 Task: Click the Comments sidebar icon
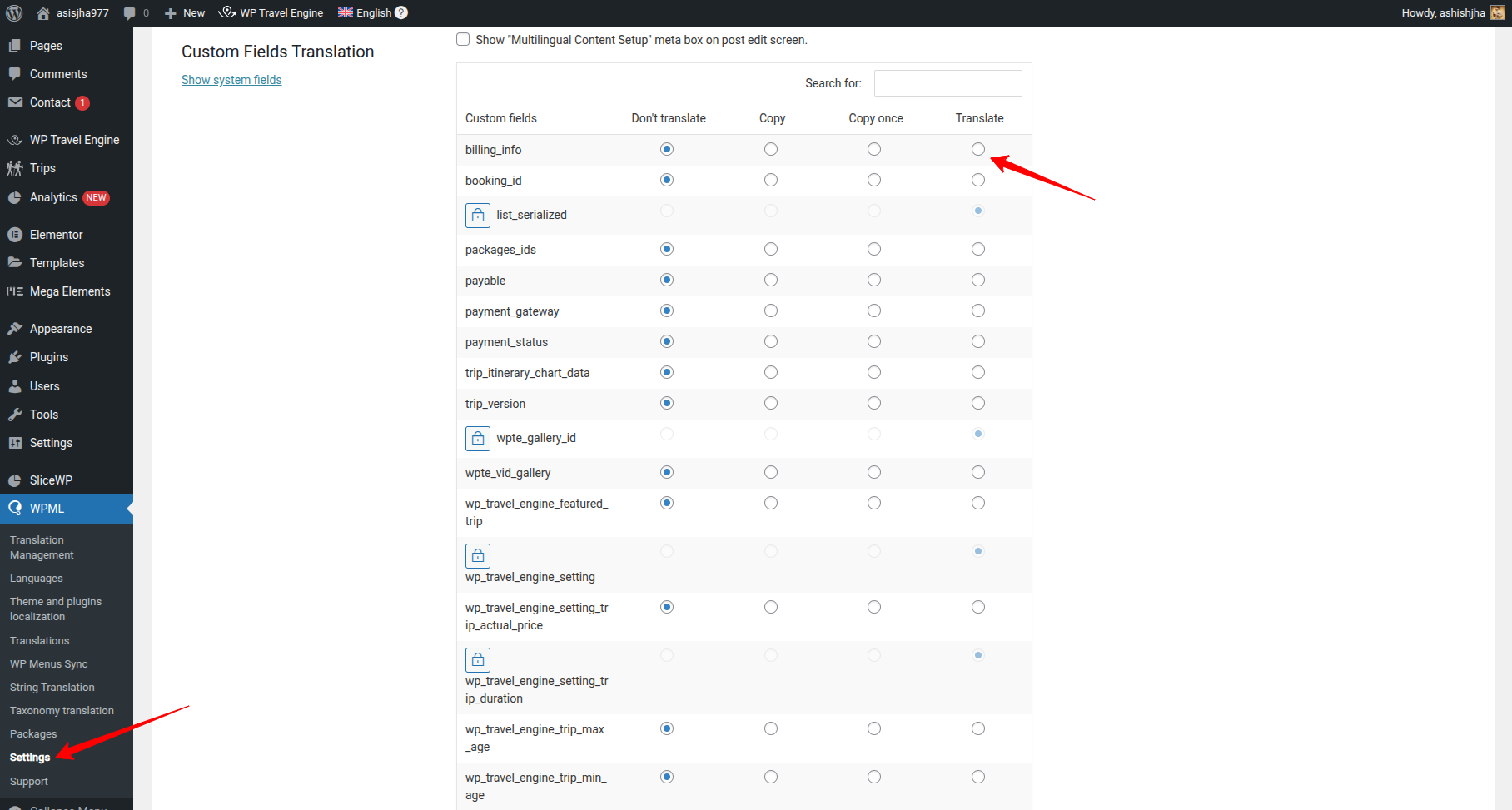pos(15,74)
